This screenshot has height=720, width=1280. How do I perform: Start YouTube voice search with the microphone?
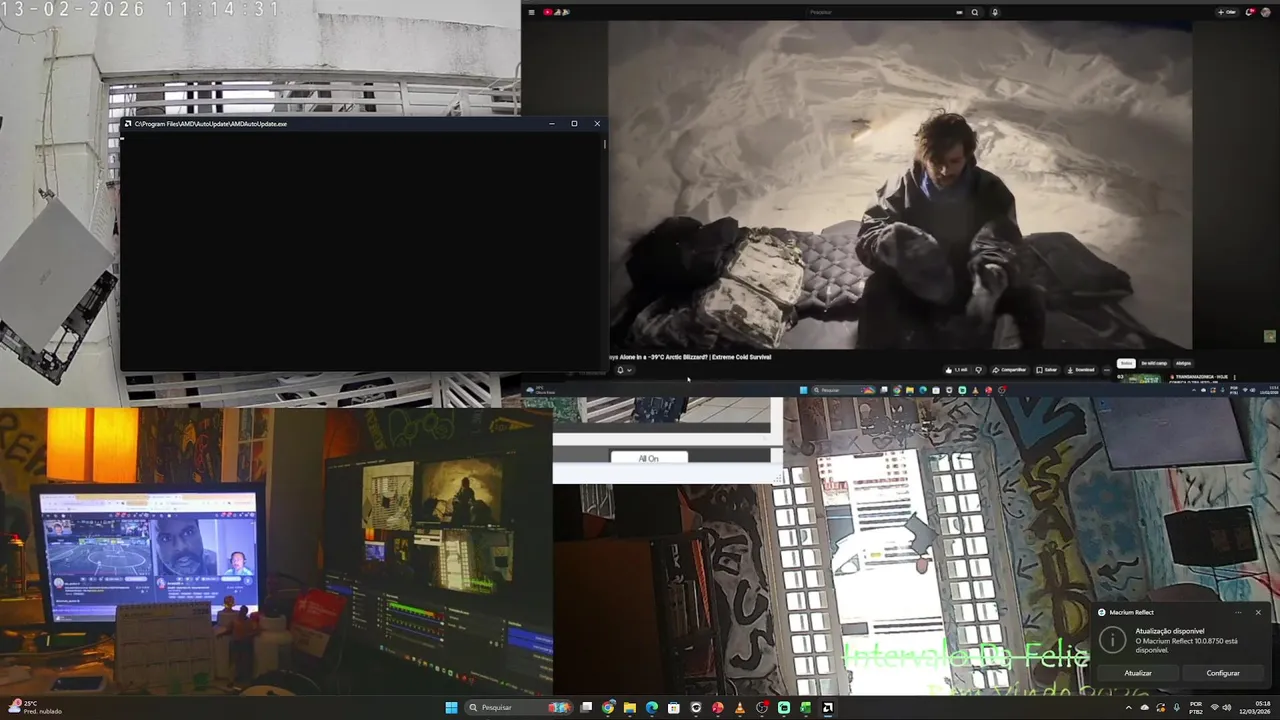click(994, 12)
